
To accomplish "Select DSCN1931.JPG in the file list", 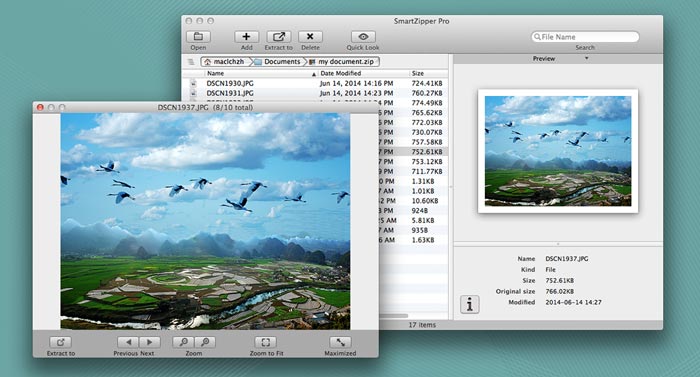I will tap(230, 93).
